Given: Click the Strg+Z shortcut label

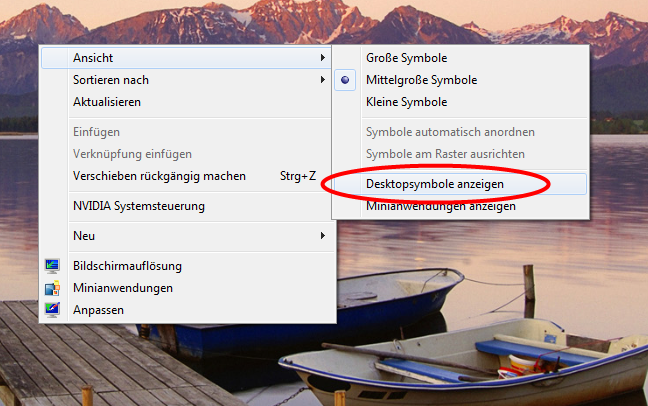Looking at the screenshot, I should click(x=298, y=176).
